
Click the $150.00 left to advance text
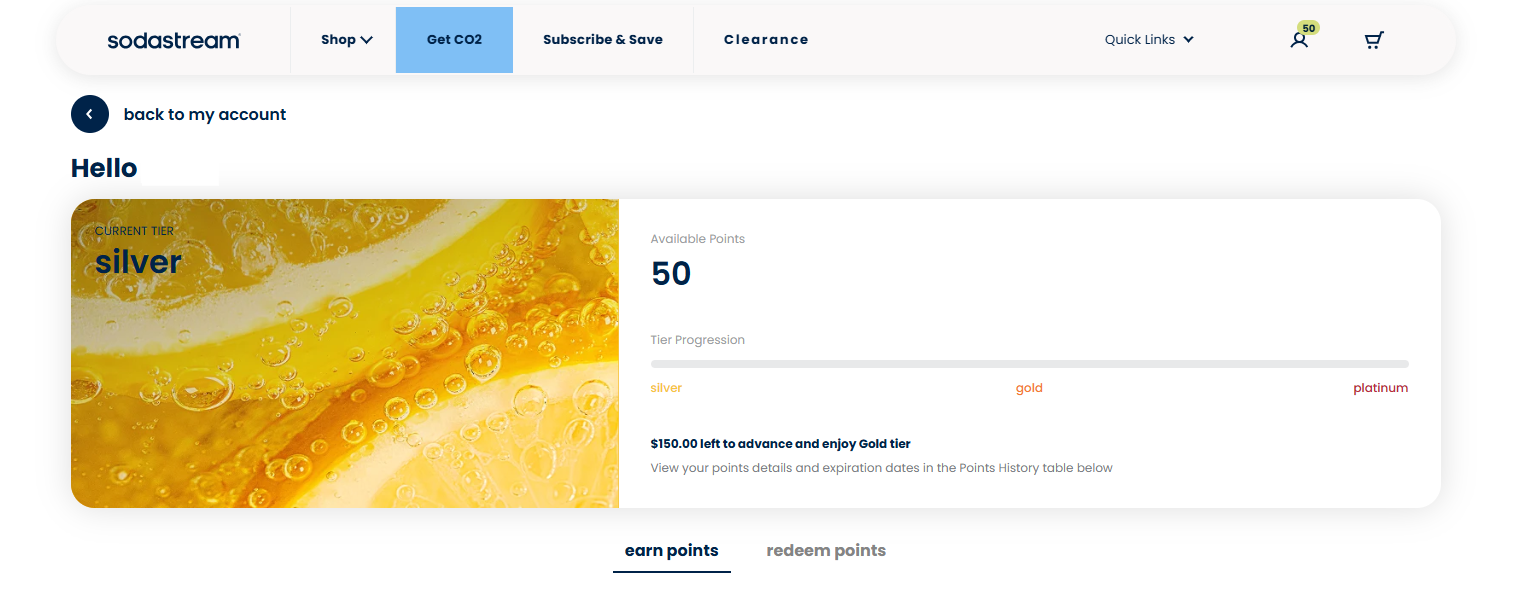click(x=780, y=444)
